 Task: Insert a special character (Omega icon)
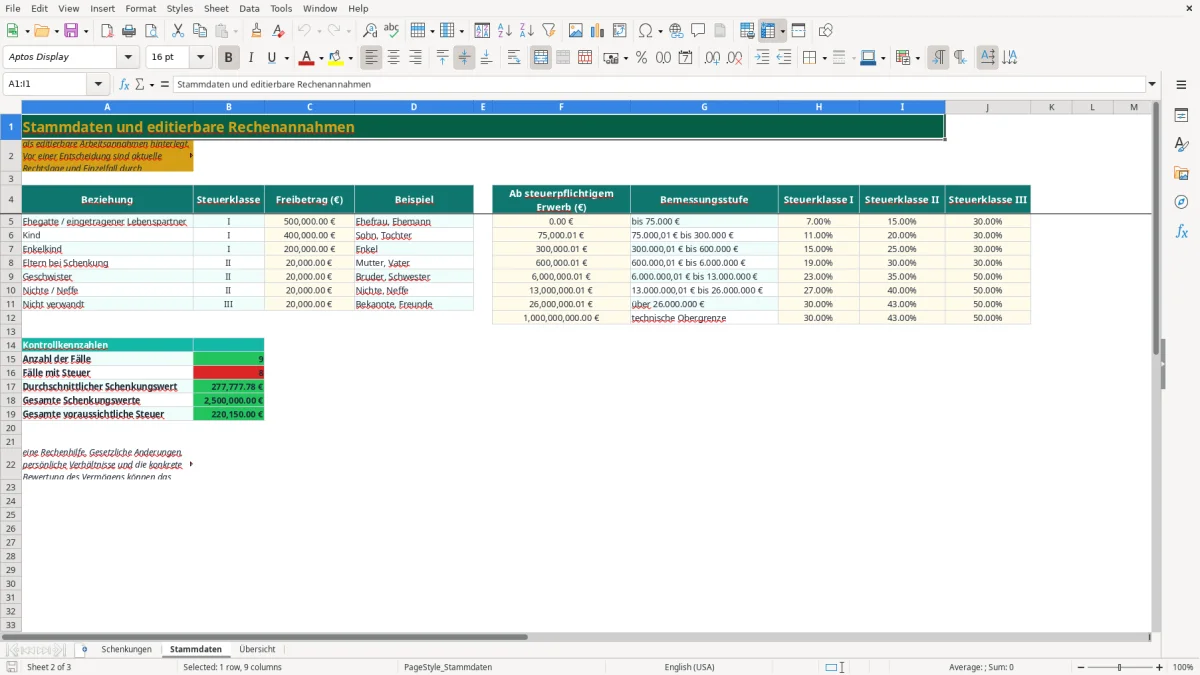[645, 31]
